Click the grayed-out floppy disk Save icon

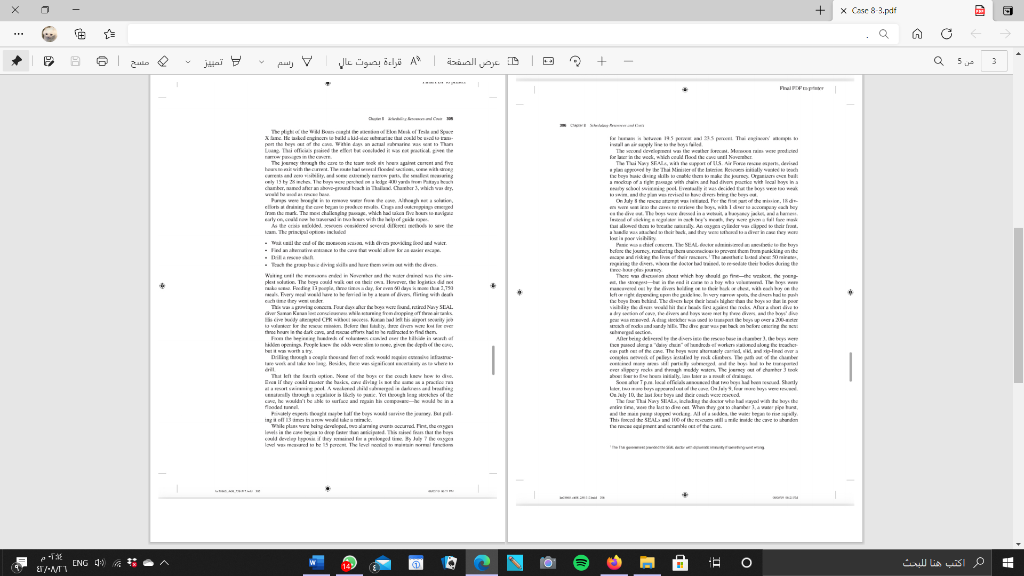[75, 61]
